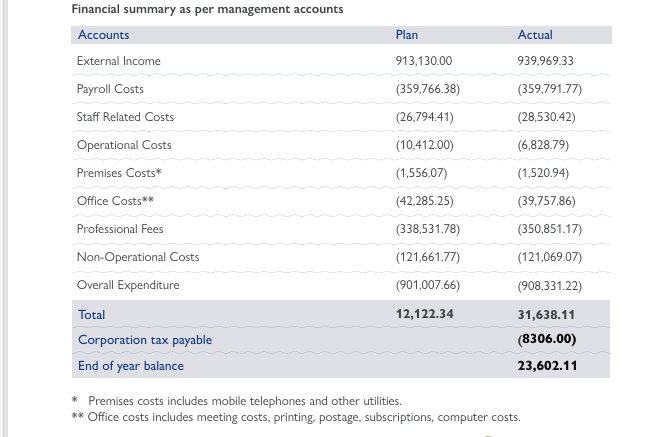Select the end of year balance 23,602.11

click(x=547, y=366)
